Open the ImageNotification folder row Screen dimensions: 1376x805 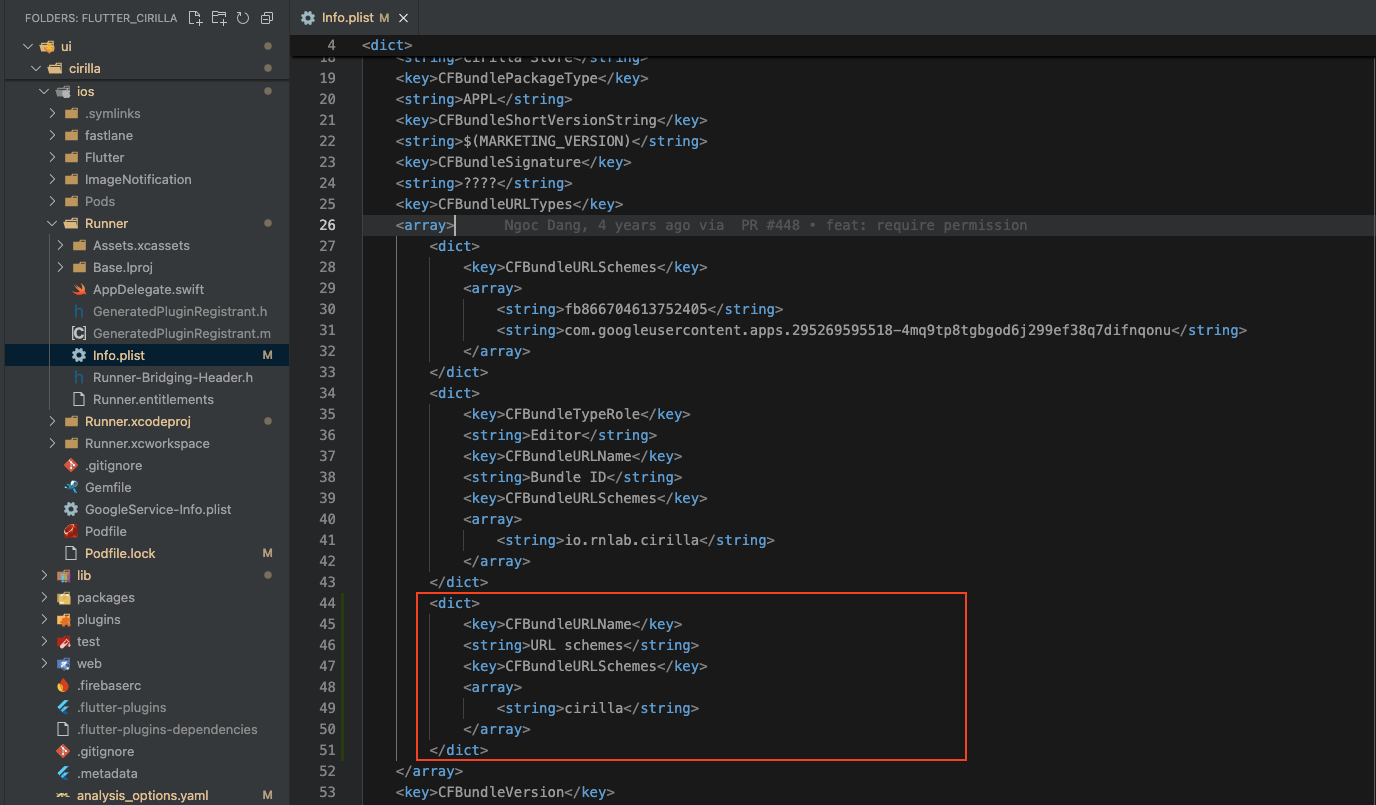pos(146,179)
